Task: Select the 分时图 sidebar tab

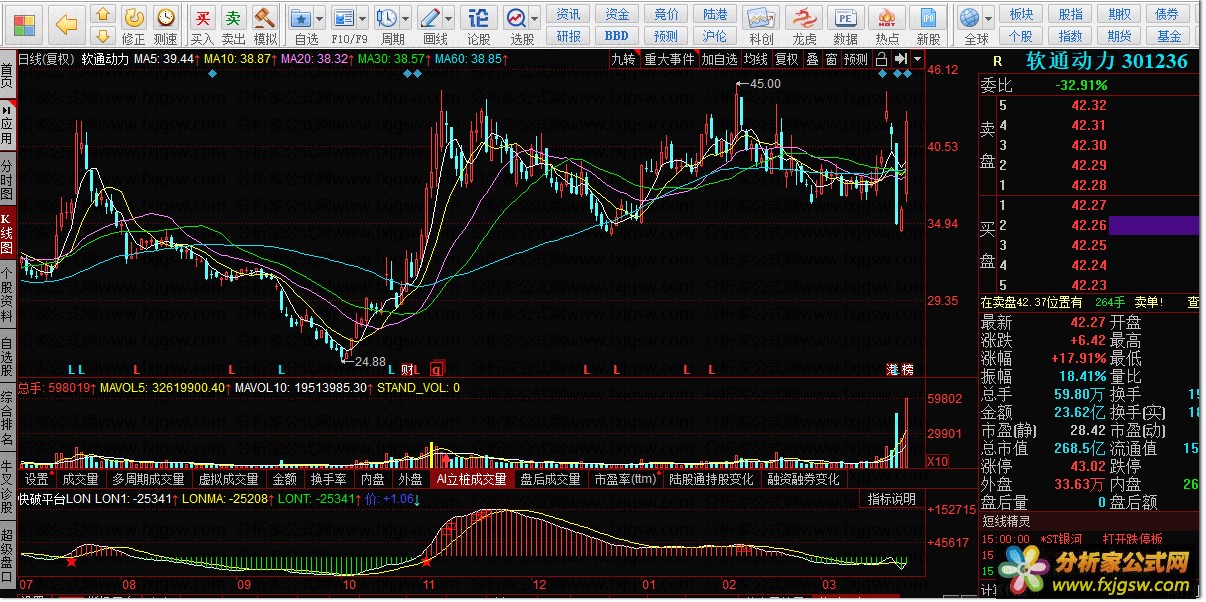Action: click(x=7, y=179)
